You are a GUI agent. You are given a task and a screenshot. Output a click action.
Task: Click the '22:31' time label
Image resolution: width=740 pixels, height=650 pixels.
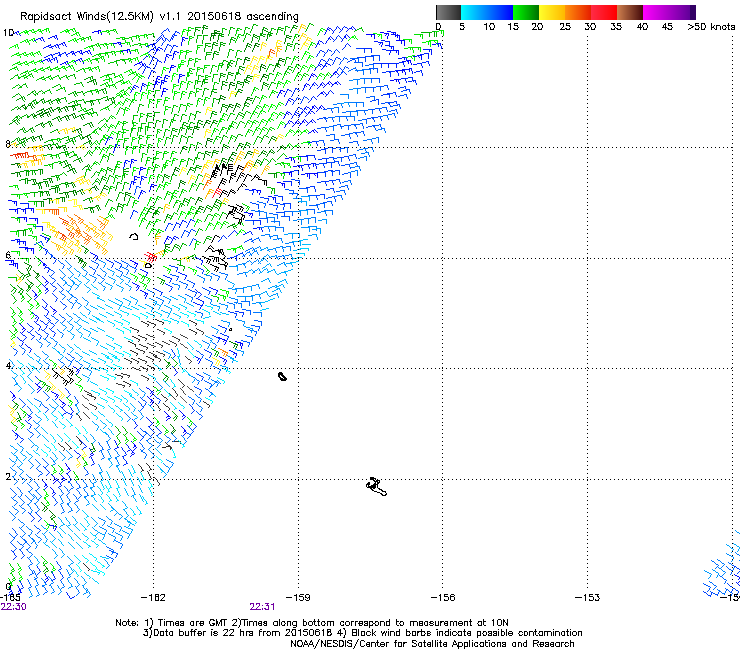pyautogui.click(x=262, y=607)
